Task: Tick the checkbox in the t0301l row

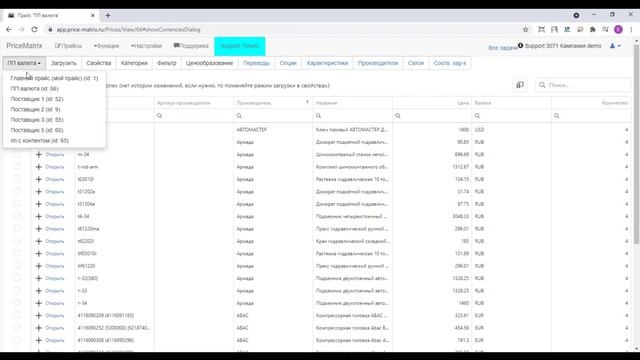Action: pos(17,179)
